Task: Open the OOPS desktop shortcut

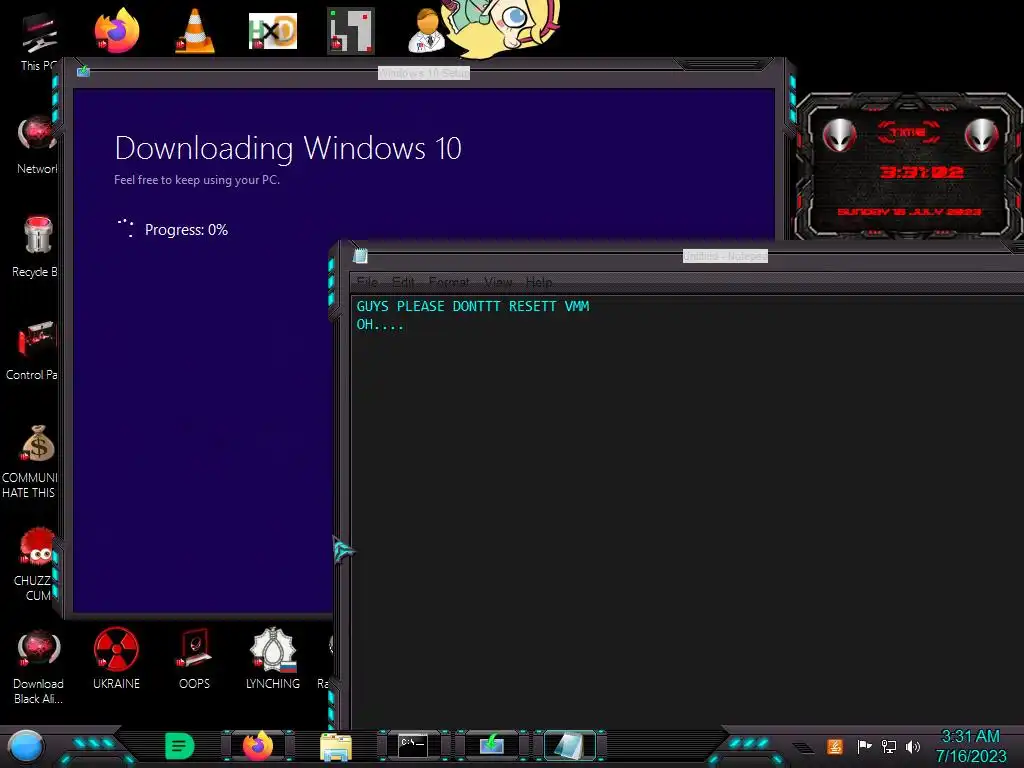Action: (x=194, y=659)
